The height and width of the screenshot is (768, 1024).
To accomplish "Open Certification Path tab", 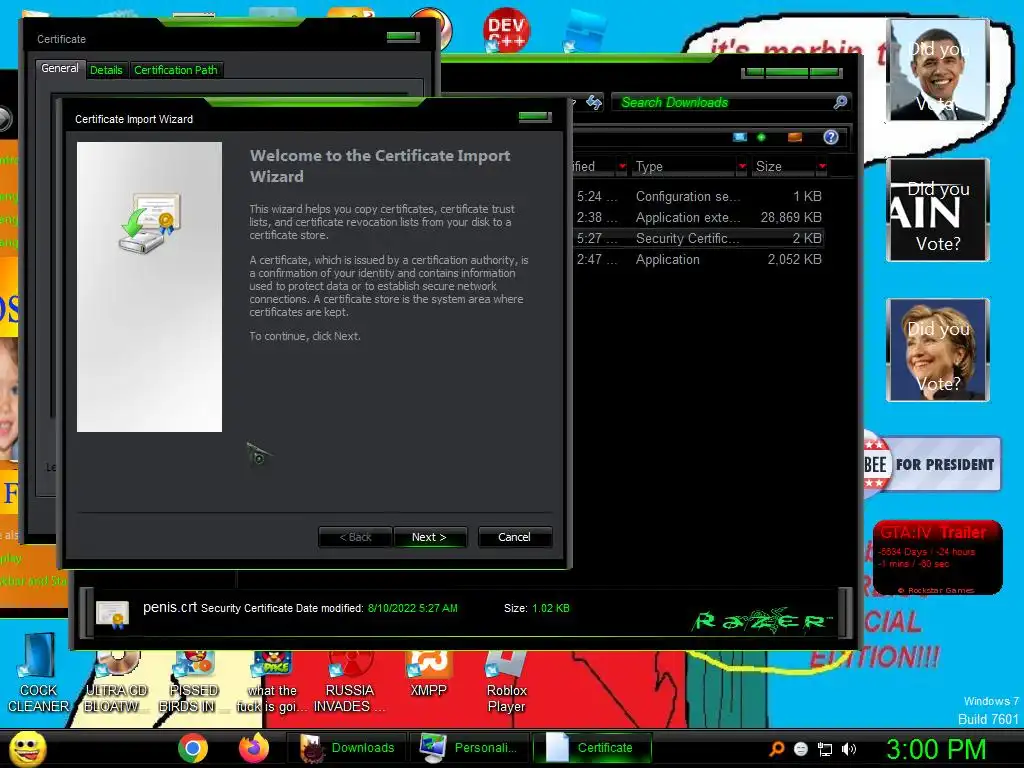I will click(176, 70).
